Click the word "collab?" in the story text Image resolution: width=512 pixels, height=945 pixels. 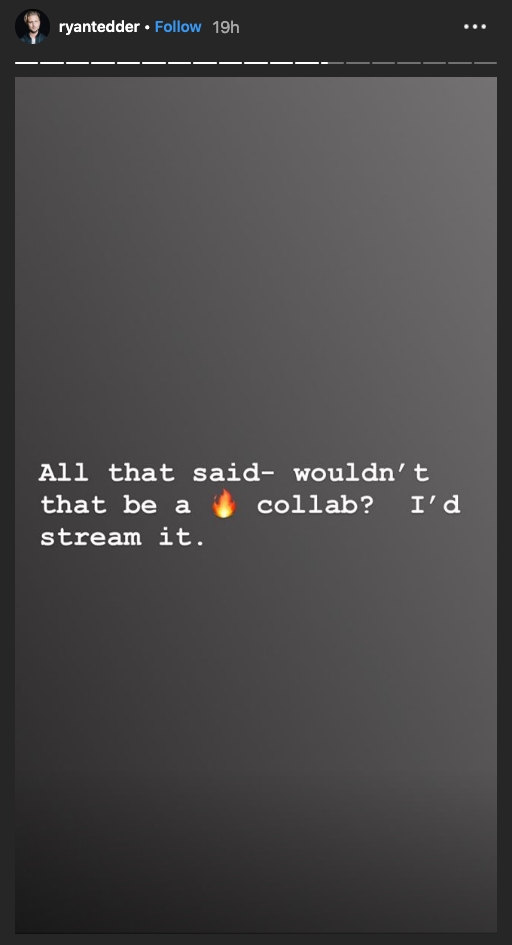(x=315, y=504)
